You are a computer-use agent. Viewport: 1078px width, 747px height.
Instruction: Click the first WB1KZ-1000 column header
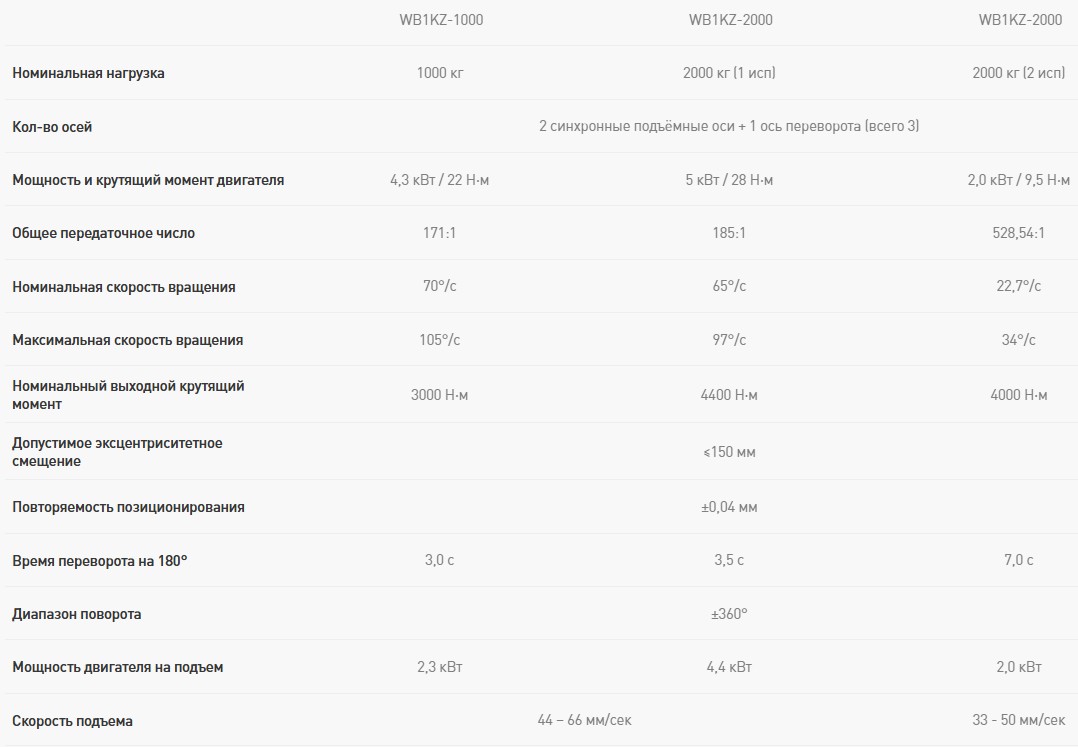[440, 20]
